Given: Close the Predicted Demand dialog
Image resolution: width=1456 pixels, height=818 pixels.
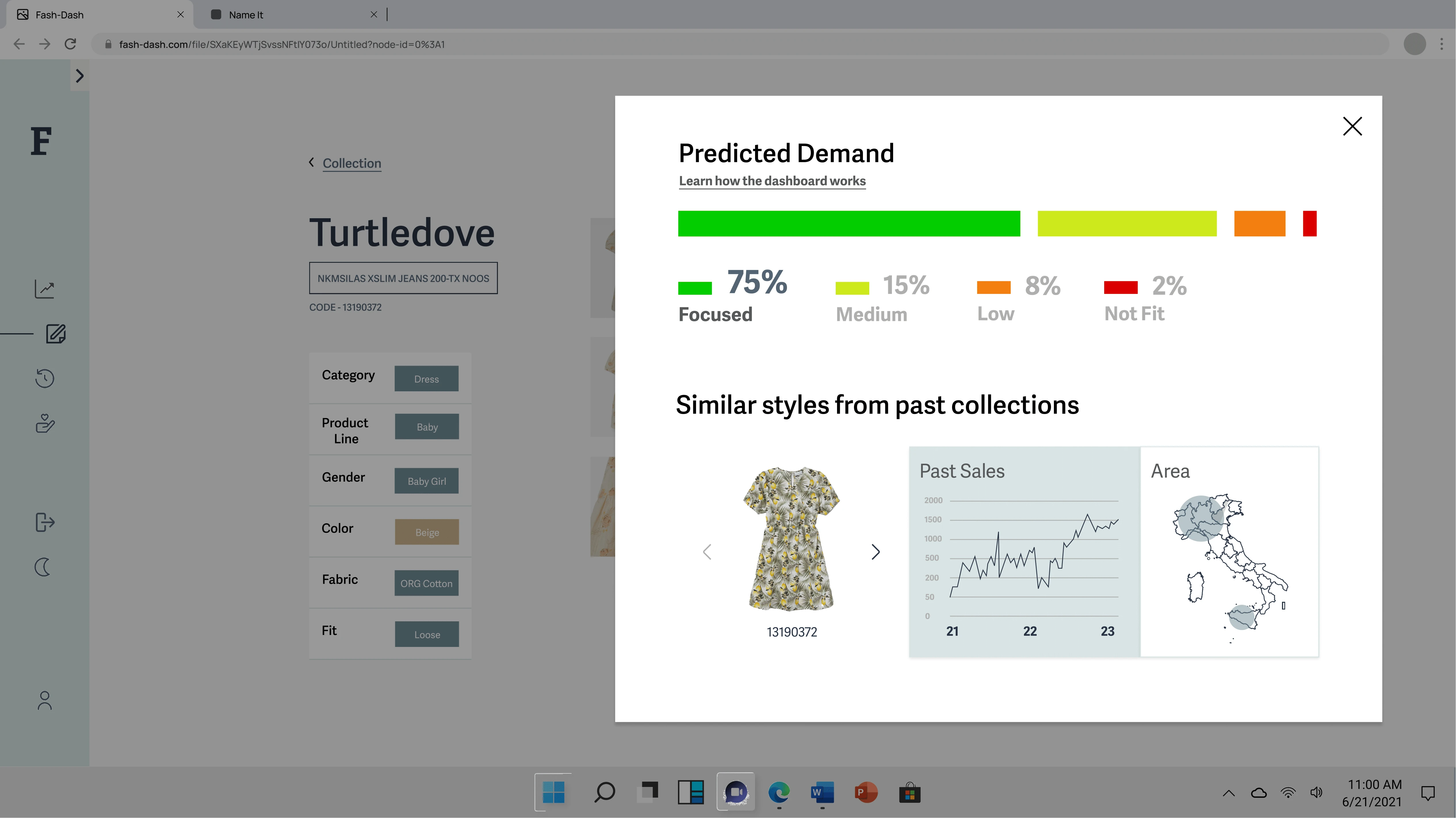Looking at the screenshot, I should coord(1352,126).
